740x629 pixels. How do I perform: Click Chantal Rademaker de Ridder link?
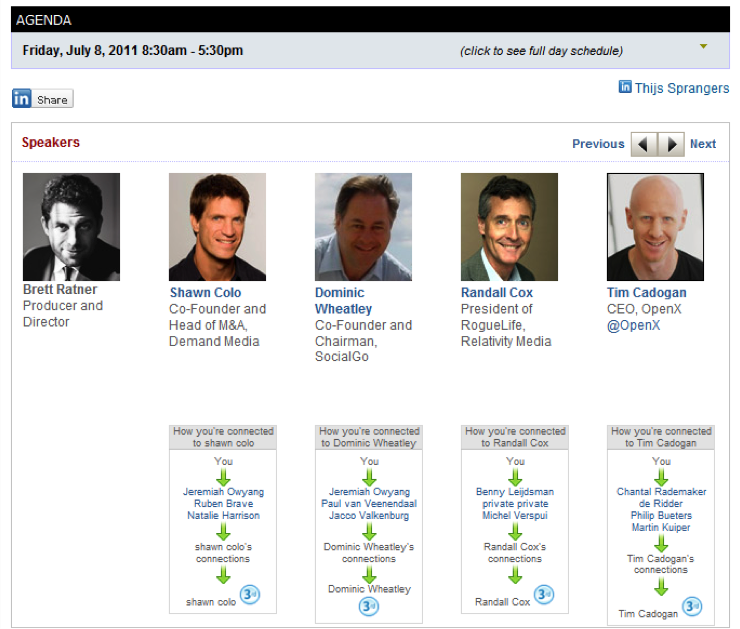point(661,497)
